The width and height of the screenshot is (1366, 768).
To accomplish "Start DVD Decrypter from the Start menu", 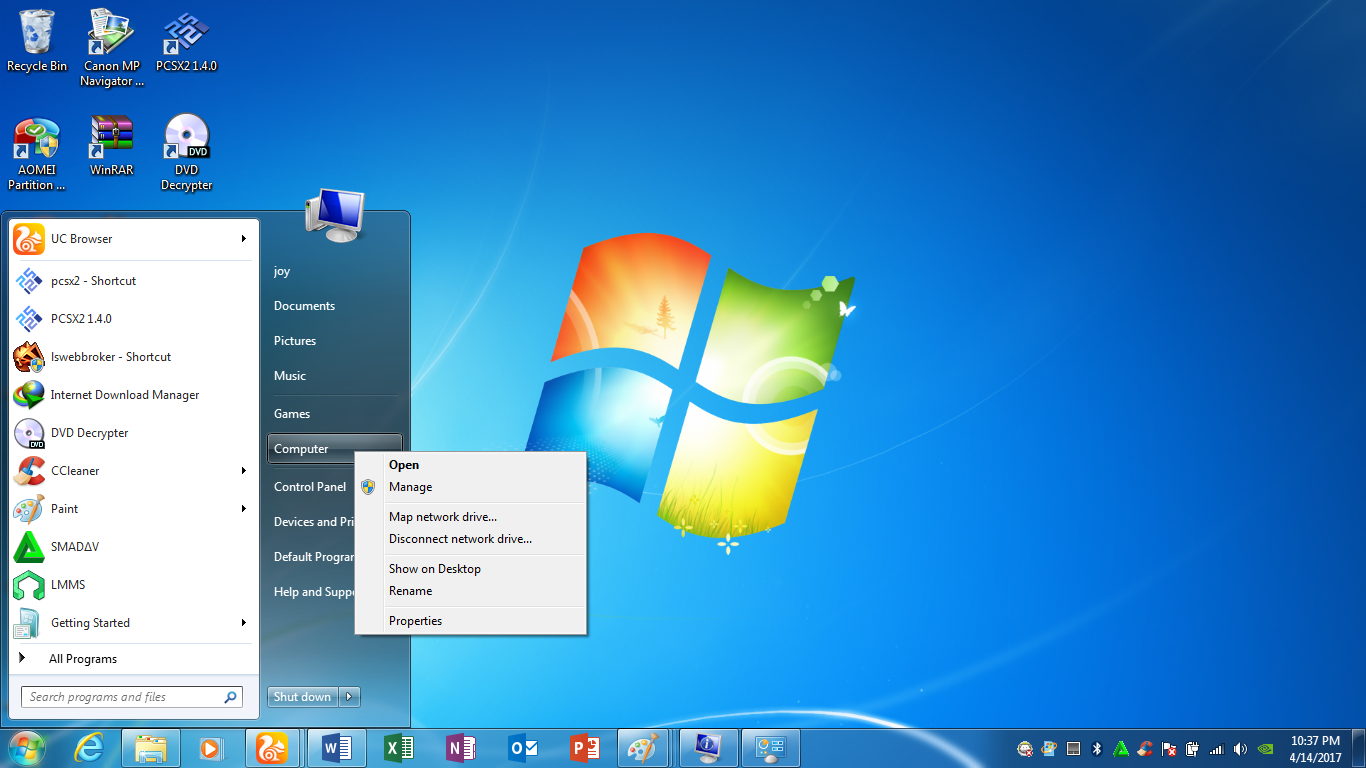I will tap(134, 433).
